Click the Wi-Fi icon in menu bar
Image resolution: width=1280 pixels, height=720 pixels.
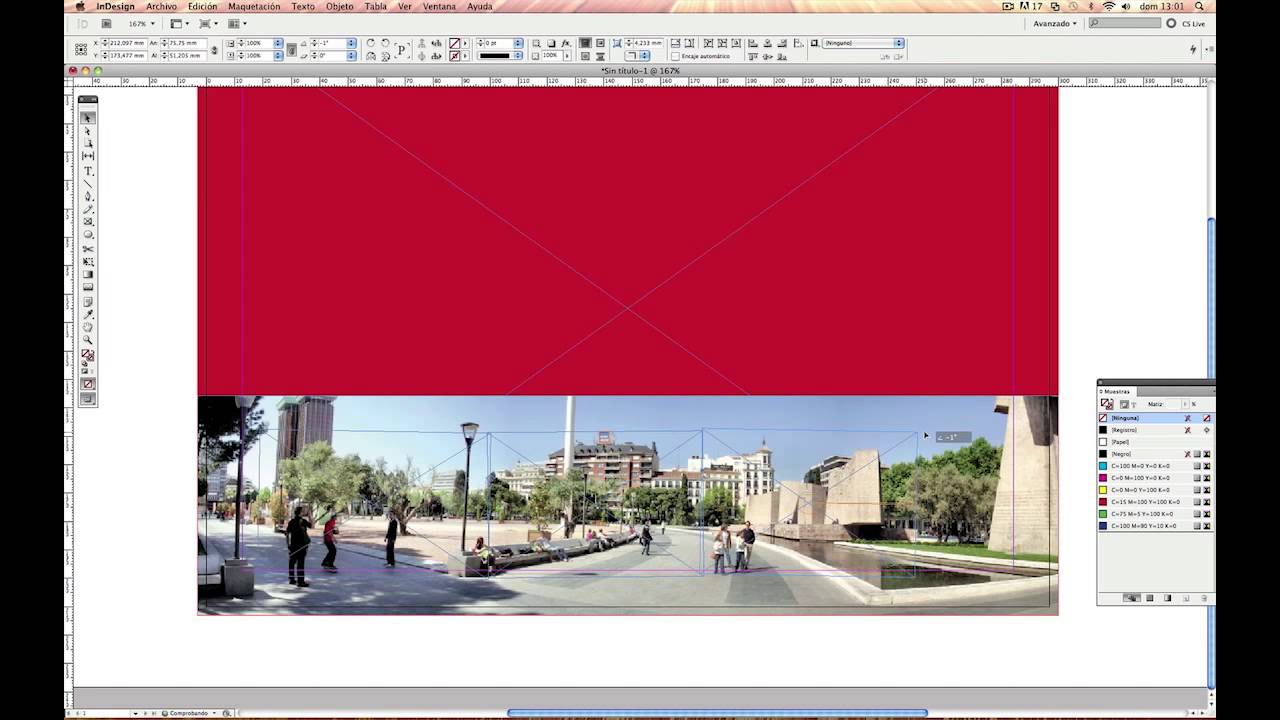tap(1109, 6)
